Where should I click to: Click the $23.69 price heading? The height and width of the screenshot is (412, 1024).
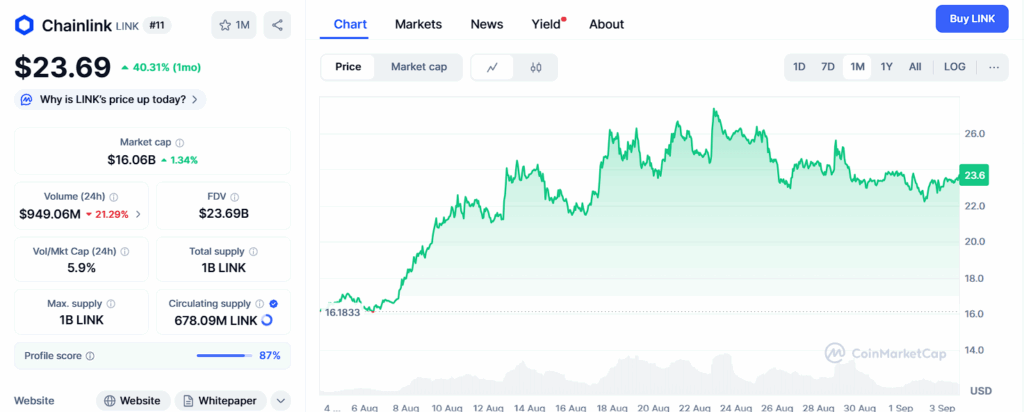point(63,67)
